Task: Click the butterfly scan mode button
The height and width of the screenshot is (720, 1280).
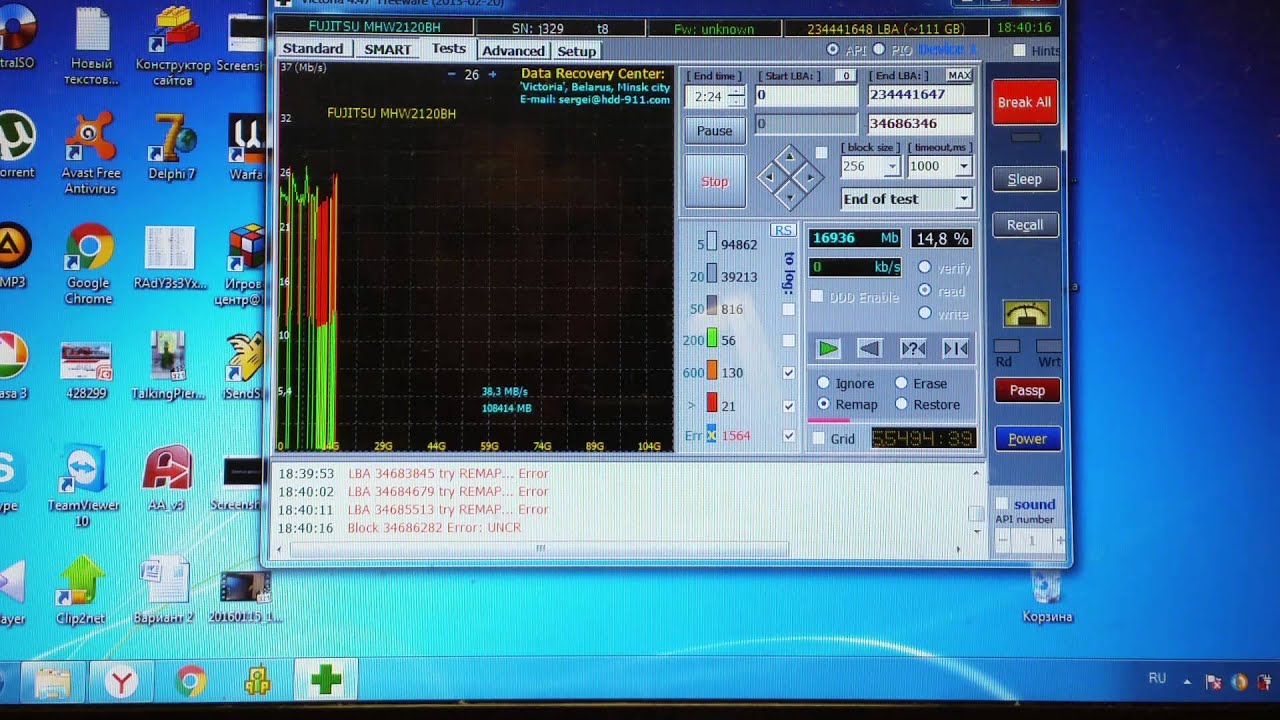Action: point(956,348)
